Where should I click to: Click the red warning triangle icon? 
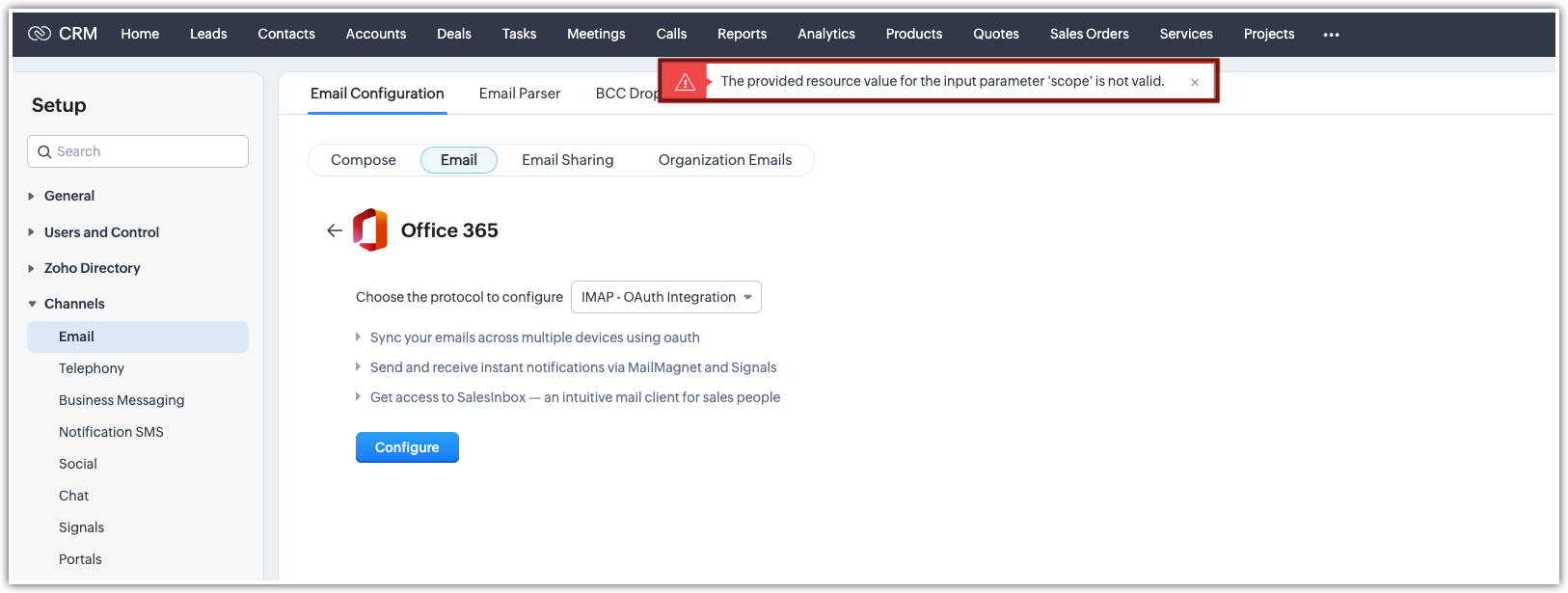tap(686, 82)
